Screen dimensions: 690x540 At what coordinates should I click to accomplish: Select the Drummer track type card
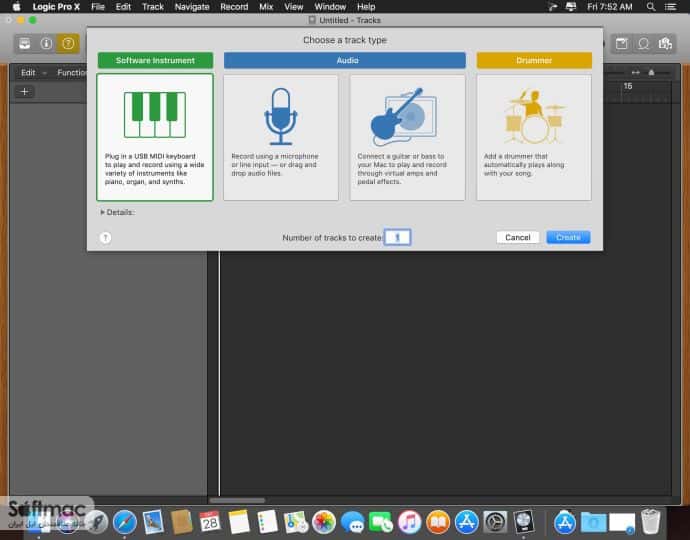point(534,137)
